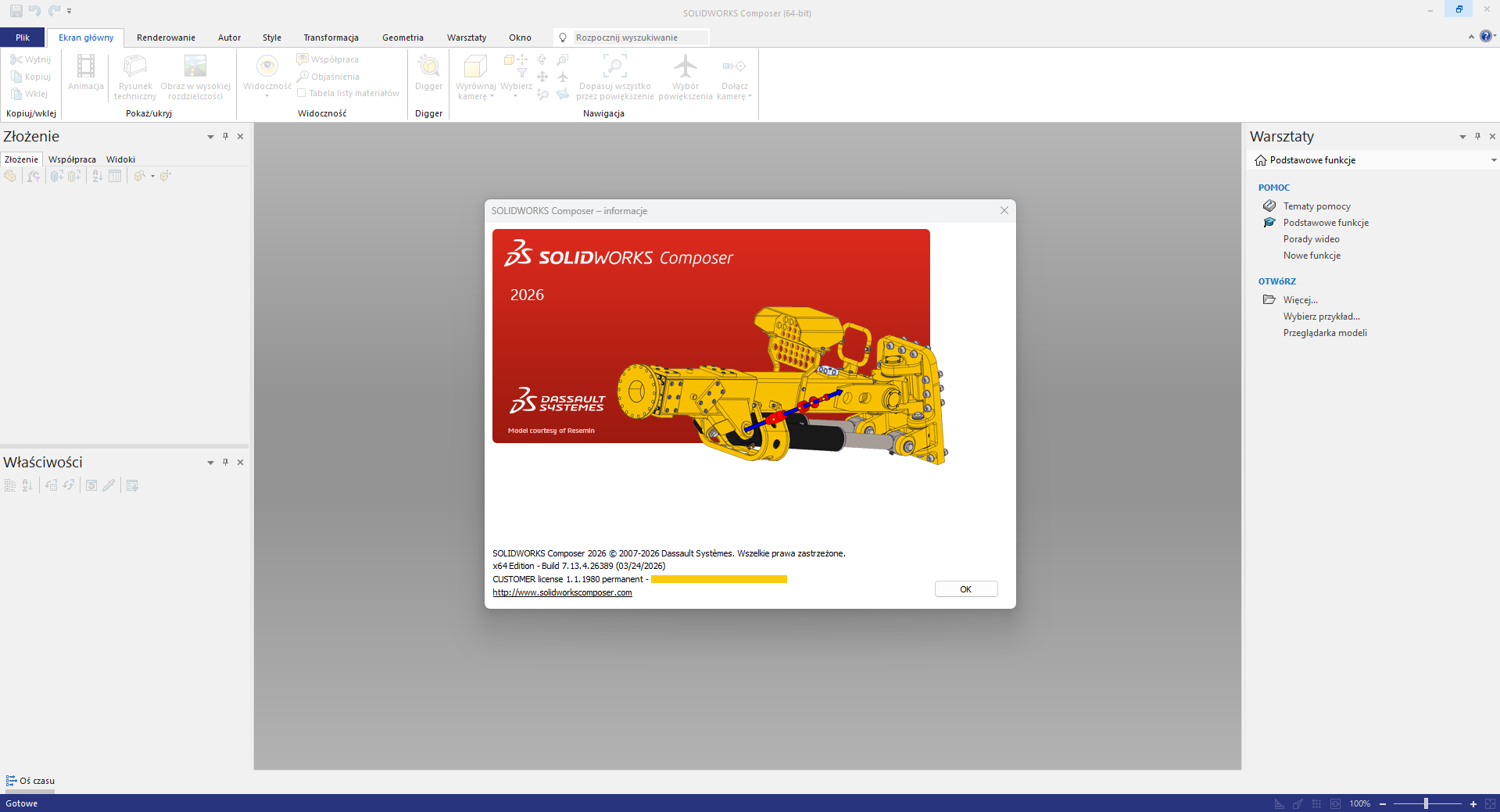Close the Złożenie panel
1500x812 pixels.
click(x=240, y=136)
